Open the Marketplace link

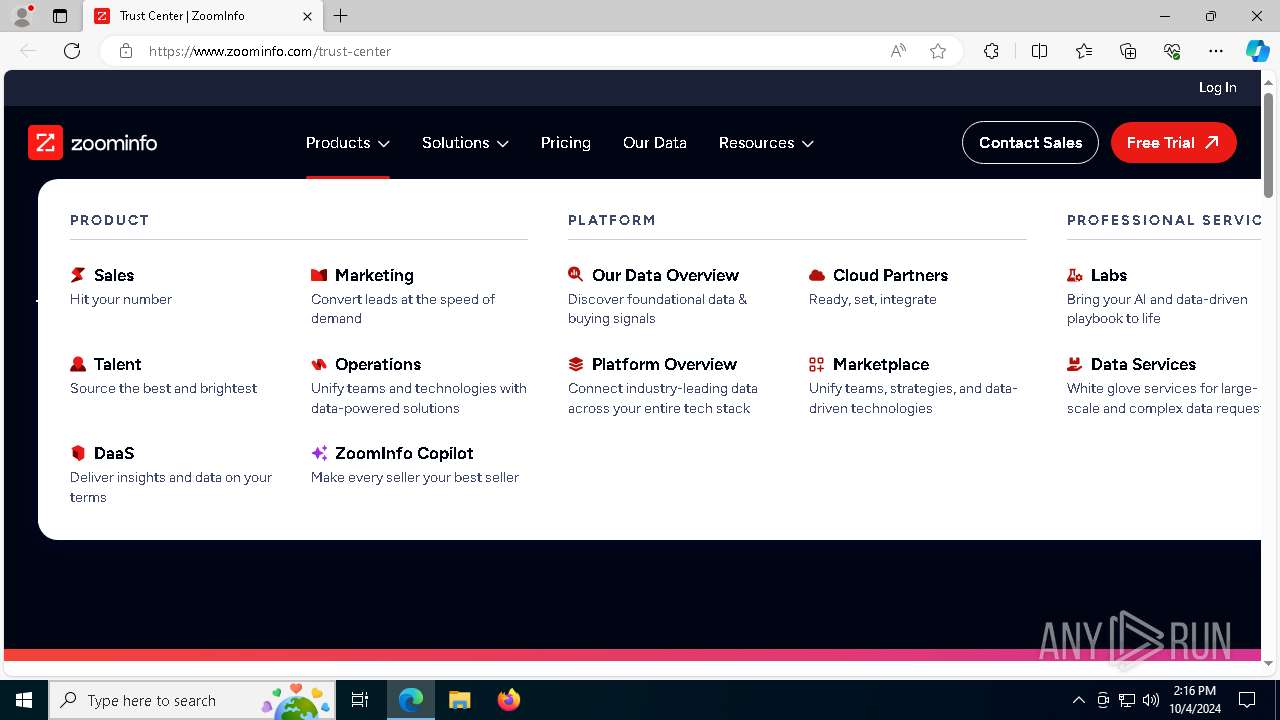pyautogui.click(x=881, y=364)
